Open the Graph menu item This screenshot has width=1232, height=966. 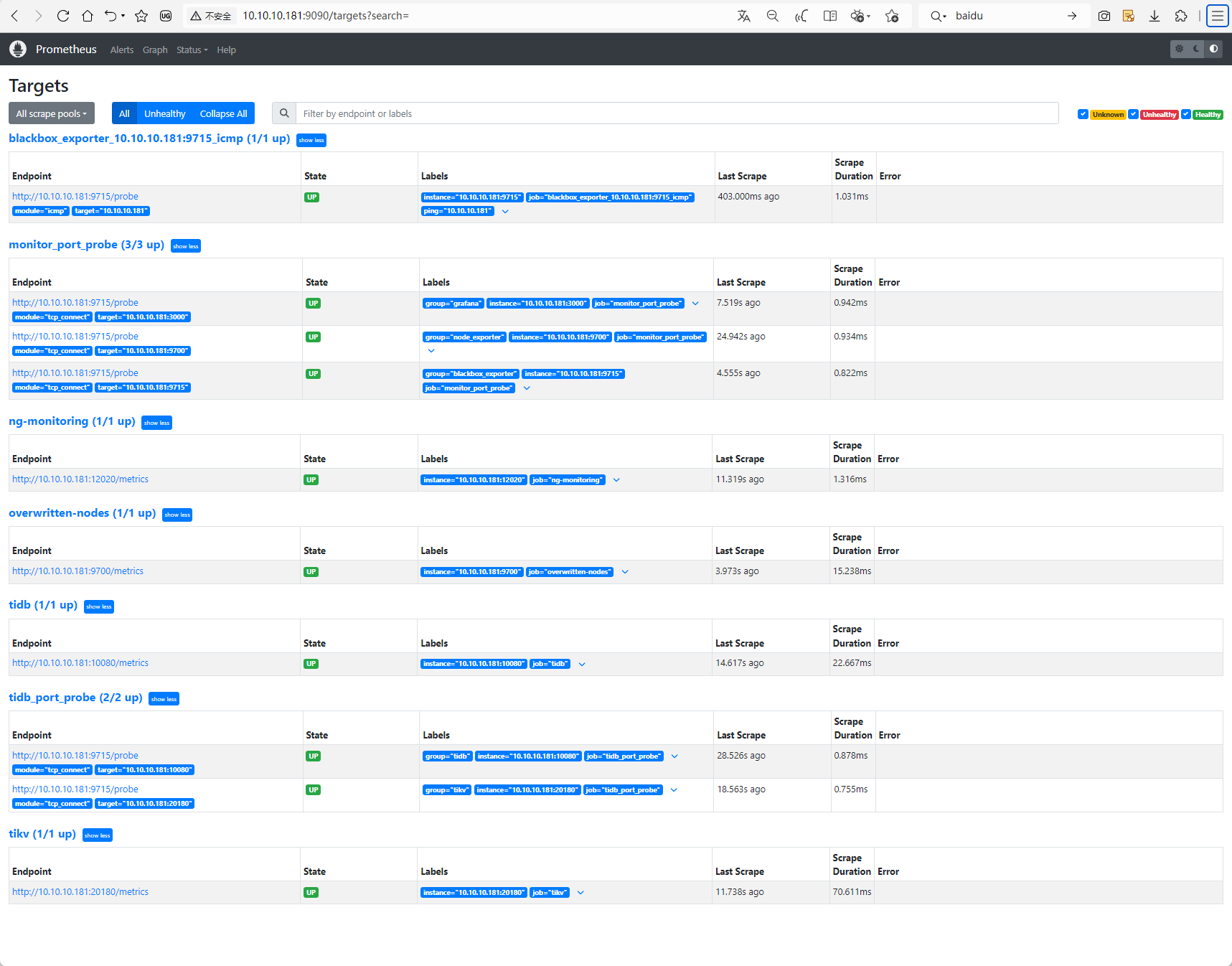click(155, 50)
